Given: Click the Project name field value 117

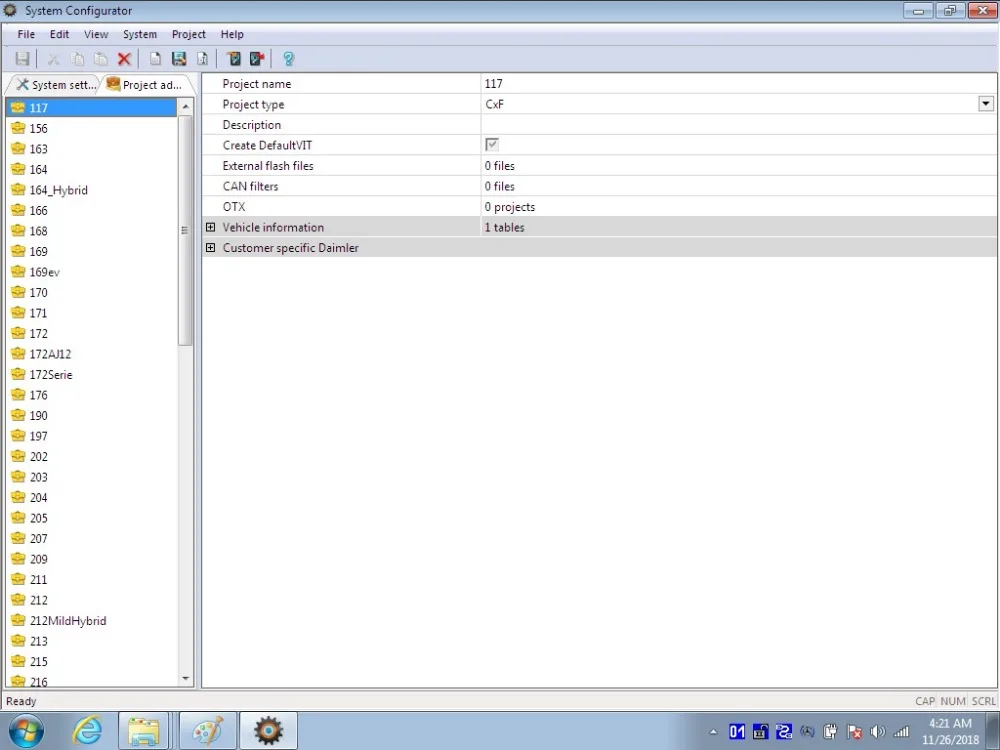Looking at the screenshot, I should coord(739,84).
